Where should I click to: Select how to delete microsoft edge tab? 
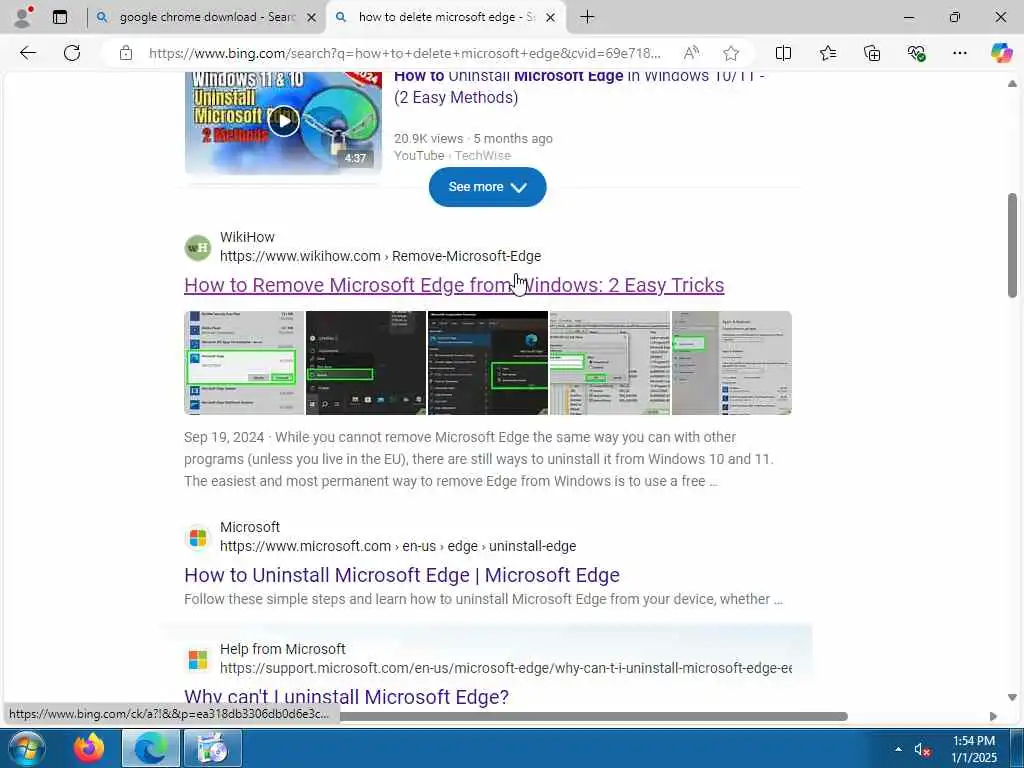(446, 17)
